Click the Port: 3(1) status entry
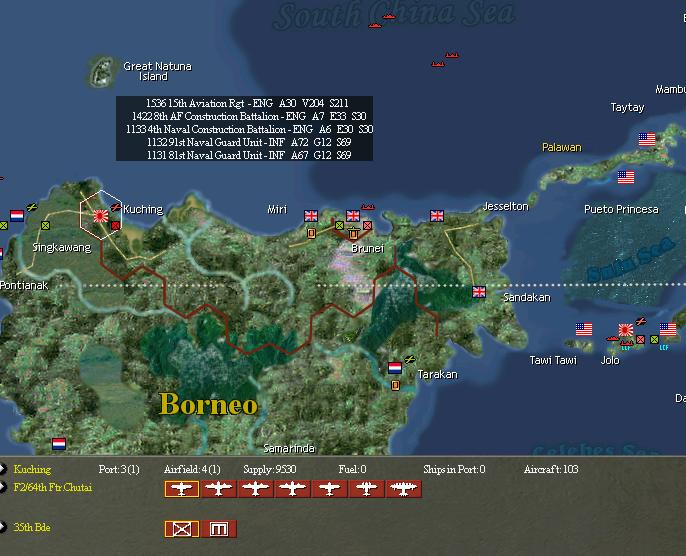This screenshot has height=556, width=686. coord(119,469)
